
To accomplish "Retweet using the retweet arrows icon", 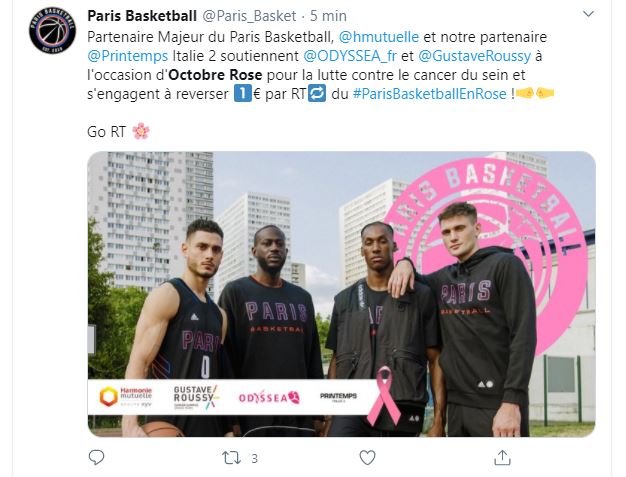I will click(232, 458).
